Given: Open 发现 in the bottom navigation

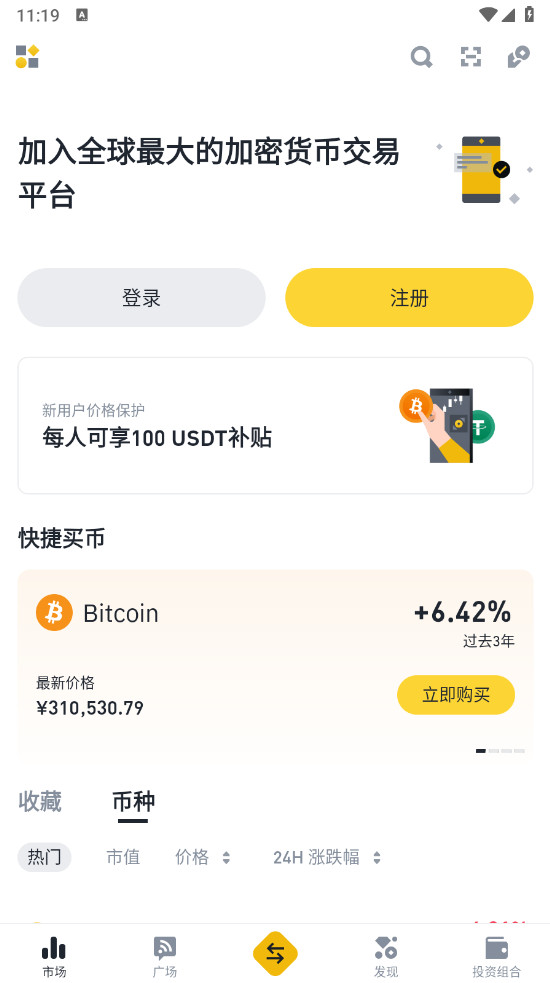Looking at the screenshot, I should [386, 957].
